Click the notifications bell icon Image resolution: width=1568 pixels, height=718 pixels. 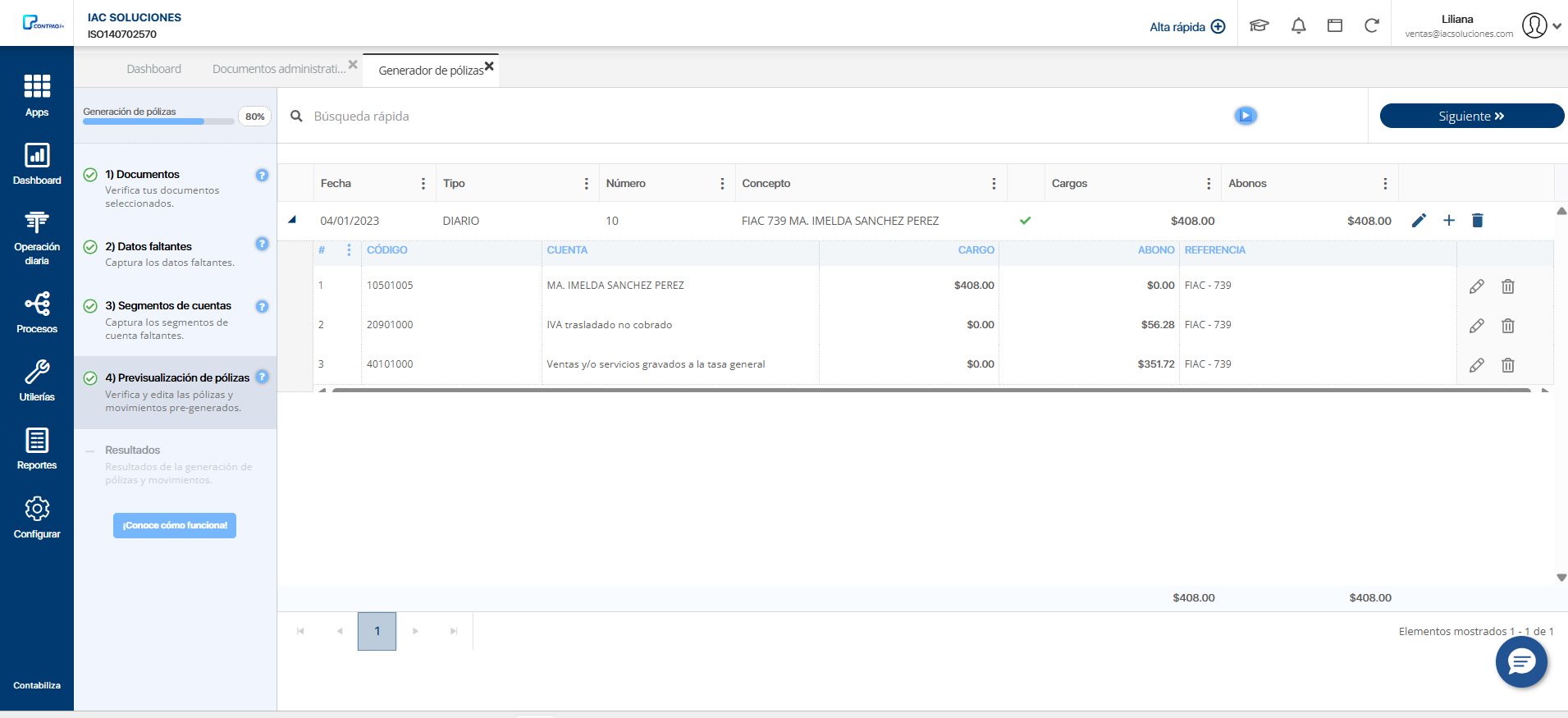(1298, 26)
